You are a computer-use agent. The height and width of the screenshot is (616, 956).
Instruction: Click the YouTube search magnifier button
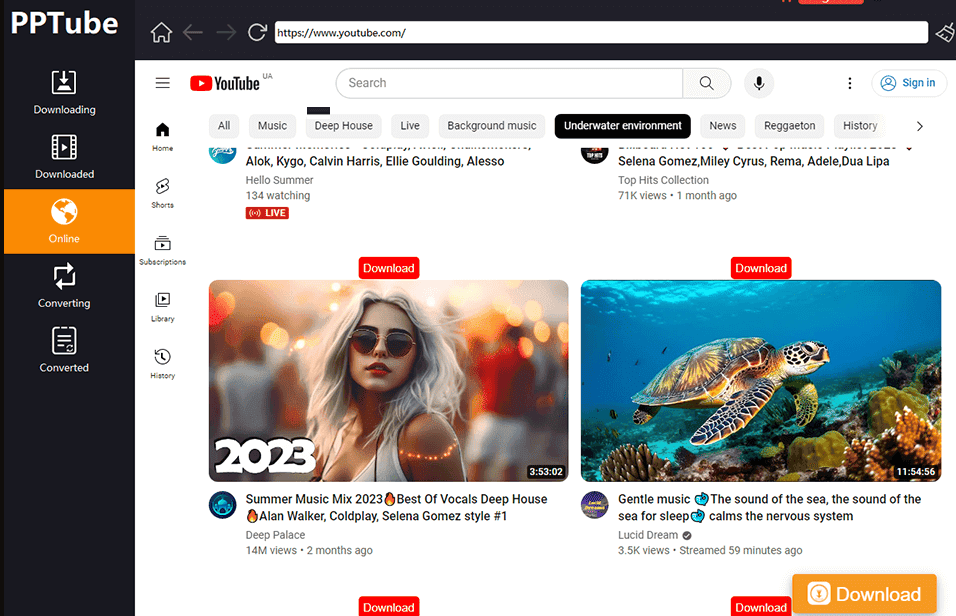pyautogui.click(x=707, y=83)
